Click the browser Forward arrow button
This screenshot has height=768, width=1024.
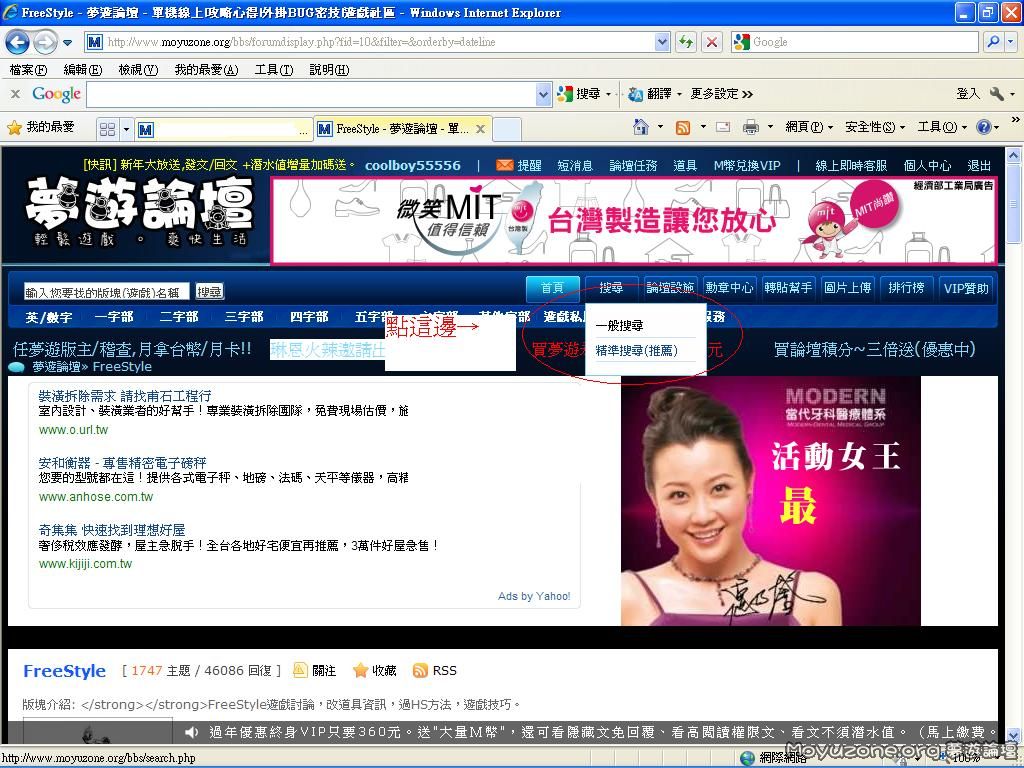point(45,42)
